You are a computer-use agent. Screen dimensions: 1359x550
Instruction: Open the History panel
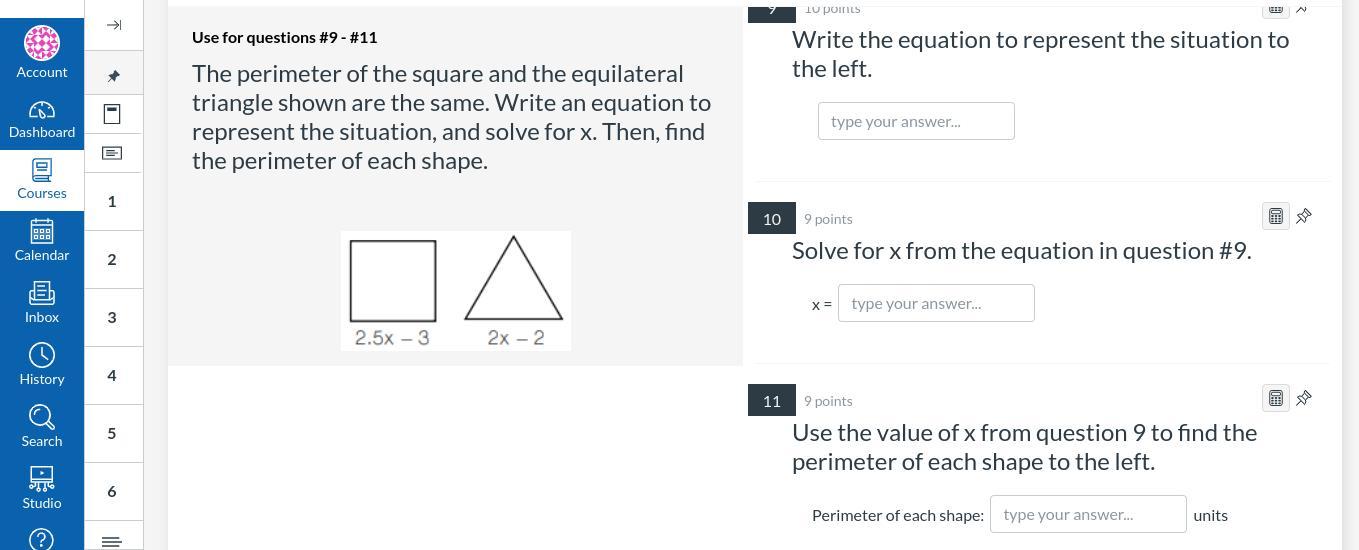(x=42, y=365)
